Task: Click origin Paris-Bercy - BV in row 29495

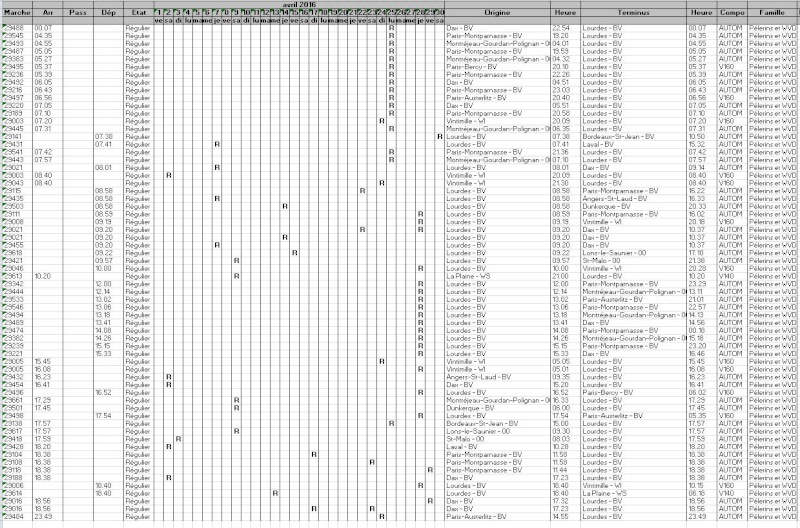Action: [x=471, y=67]
